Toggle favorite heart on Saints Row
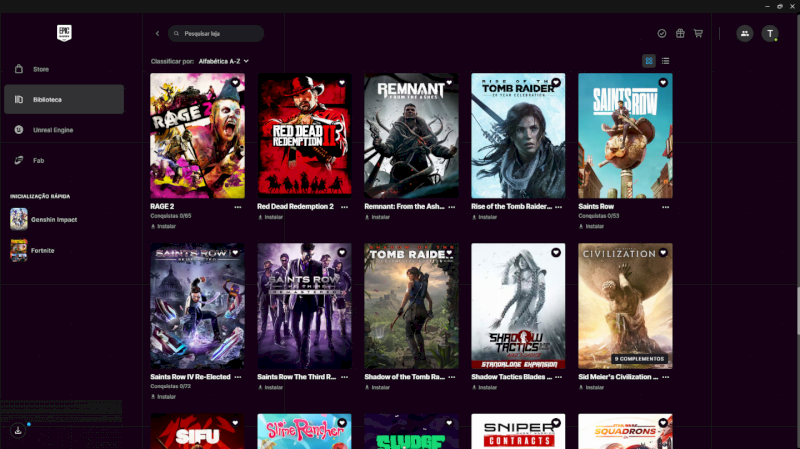Screen dimensions: 800x449 (x=663, y=82)
